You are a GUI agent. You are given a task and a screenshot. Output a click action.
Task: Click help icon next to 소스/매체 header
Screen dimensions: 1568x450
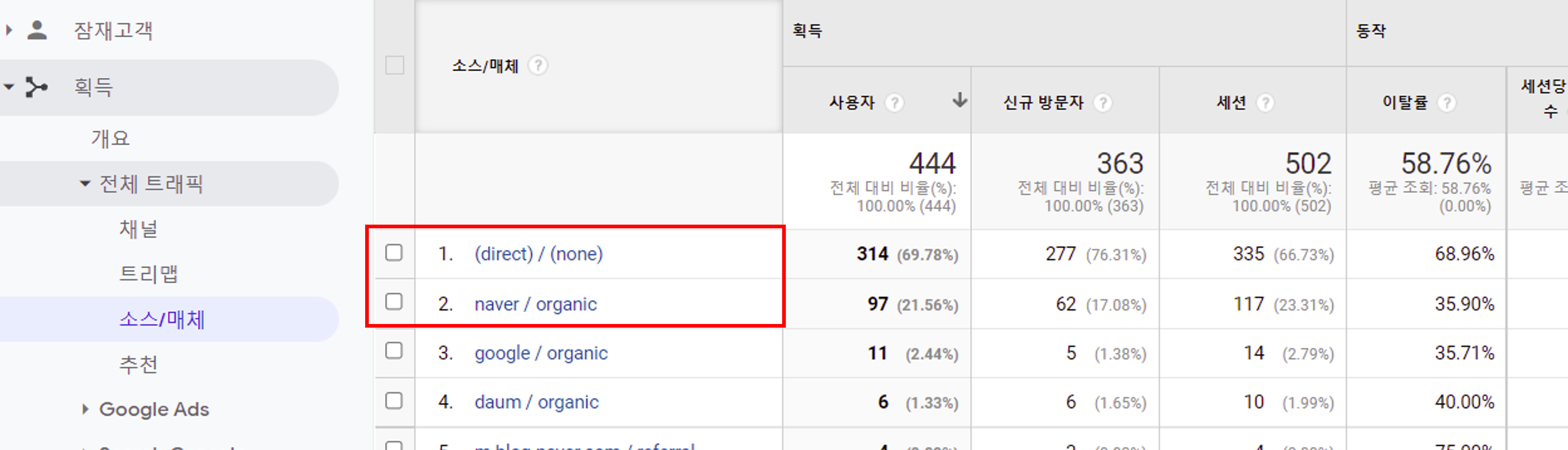tap(538, 65)
